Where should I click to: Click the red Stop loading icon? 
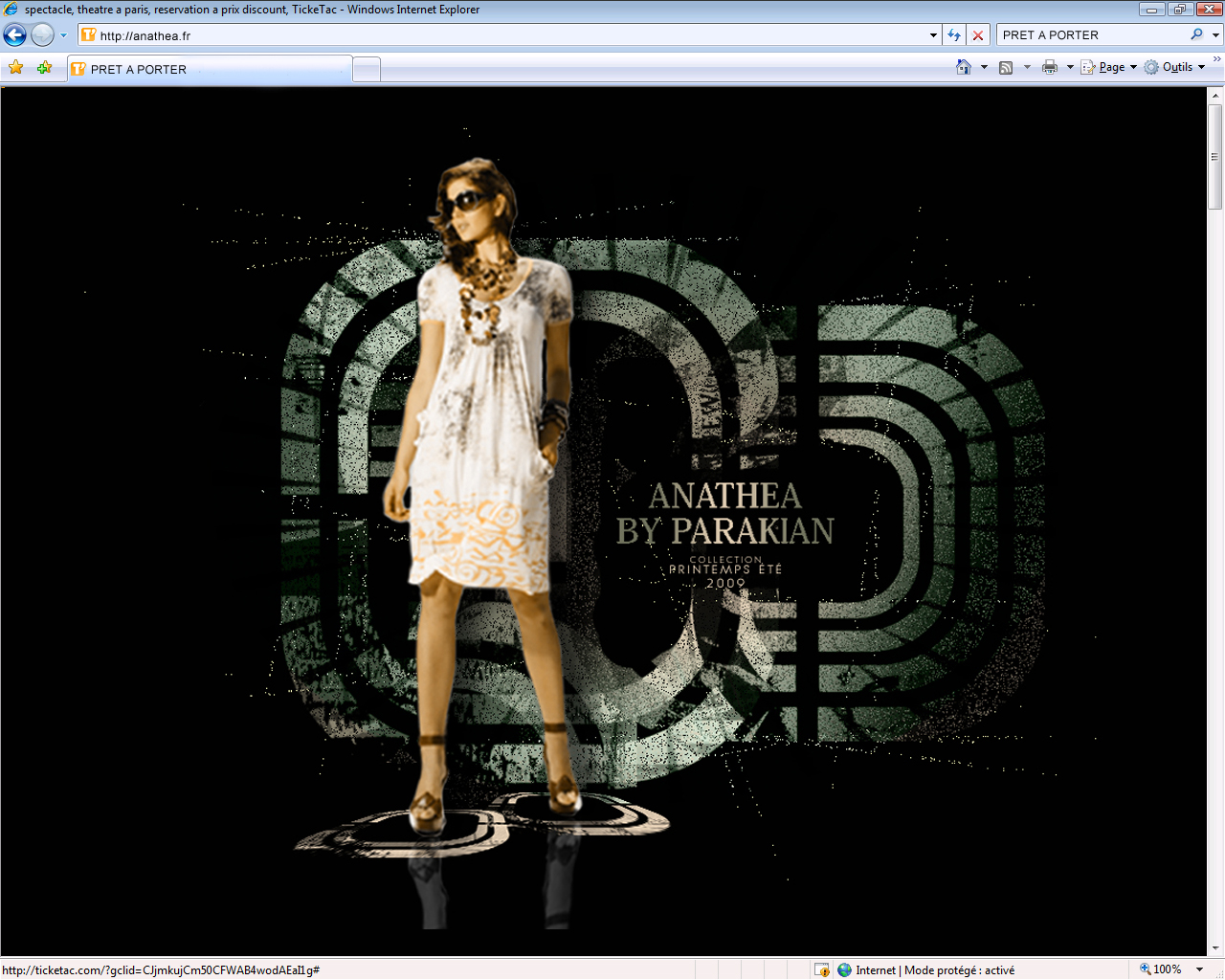pyautogui.click(x=977, y=35)
